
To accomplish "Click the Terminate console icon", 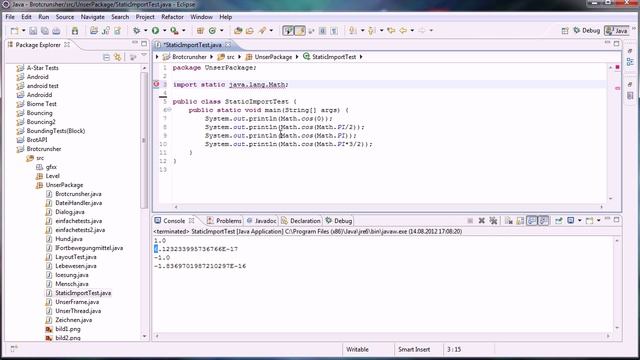I will pos(470,221).
